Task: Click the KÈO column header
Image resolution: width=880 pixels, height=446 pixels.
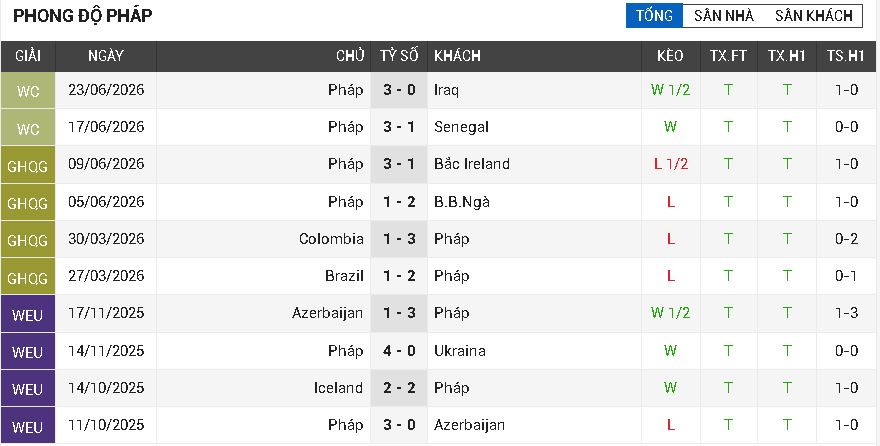Action: tap(671, 56)
